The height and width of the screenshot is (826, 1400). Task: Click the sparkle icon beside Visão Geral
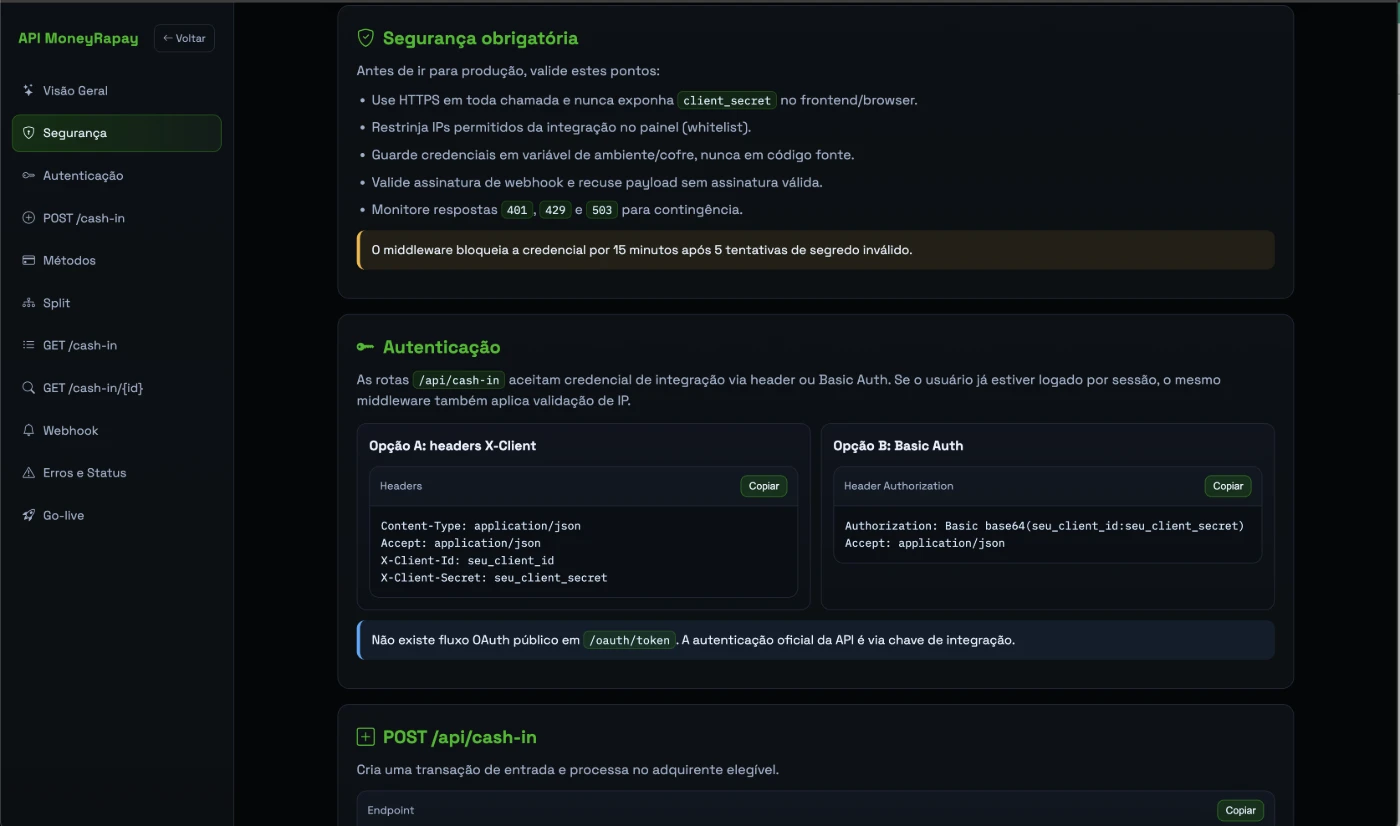[x=28, y=90]
